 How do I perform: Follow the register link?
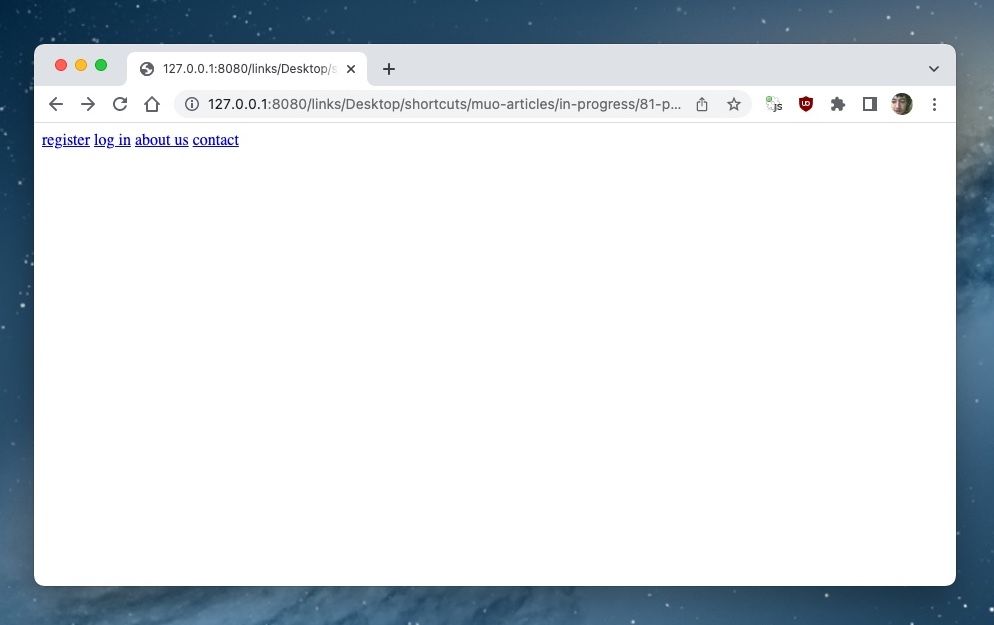66,140
